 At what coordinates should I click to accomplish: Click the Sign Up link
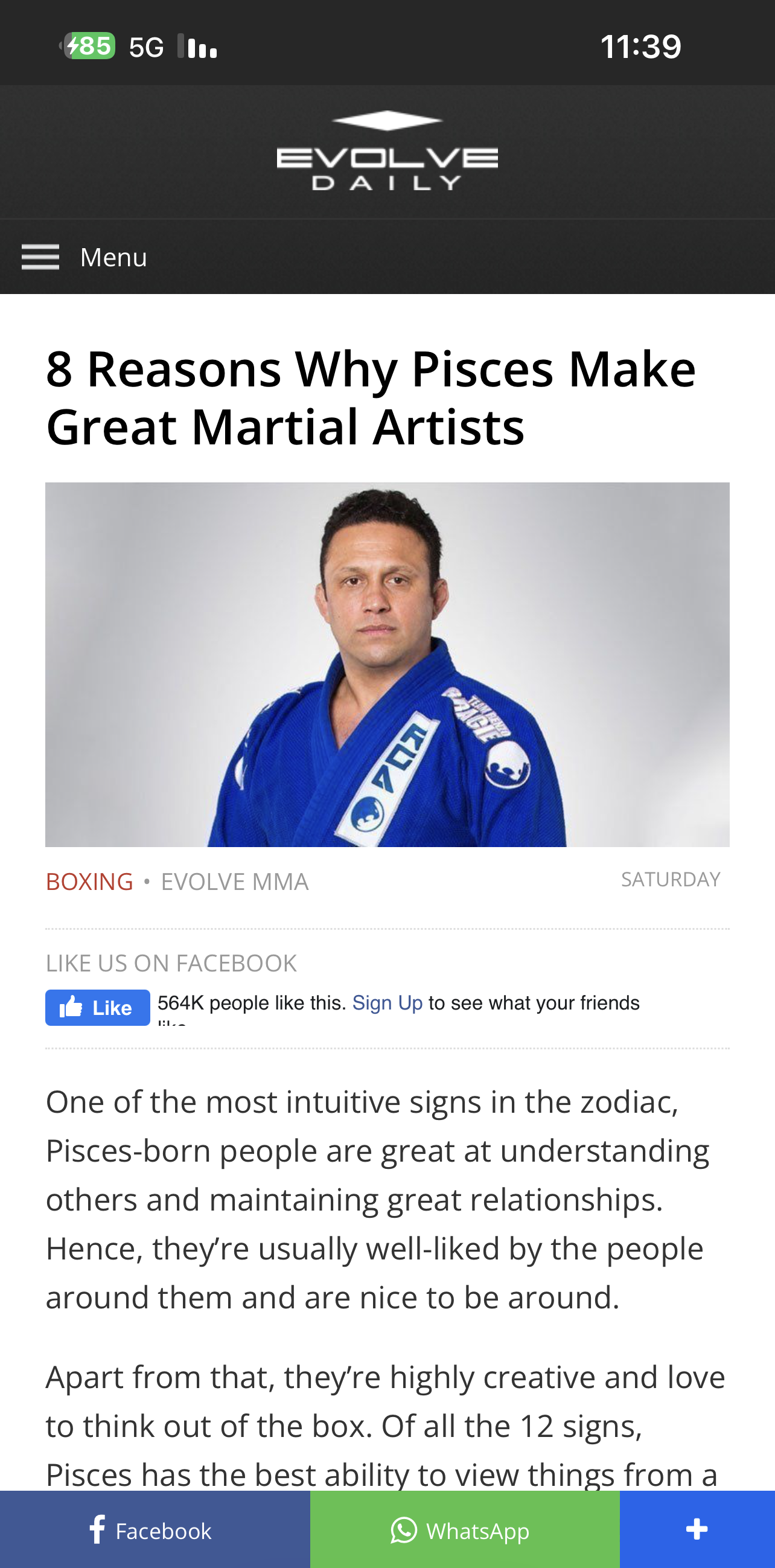point(387,1003)
